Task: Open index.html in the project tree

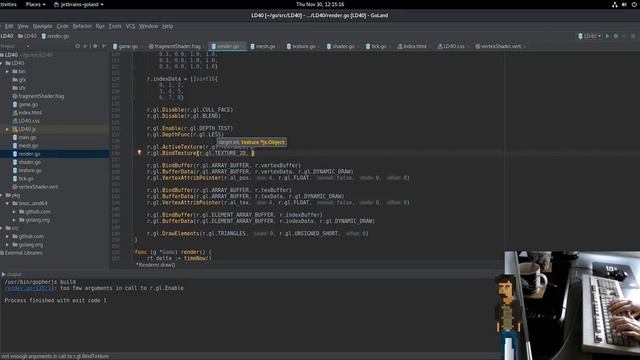Action: [27, 113]
